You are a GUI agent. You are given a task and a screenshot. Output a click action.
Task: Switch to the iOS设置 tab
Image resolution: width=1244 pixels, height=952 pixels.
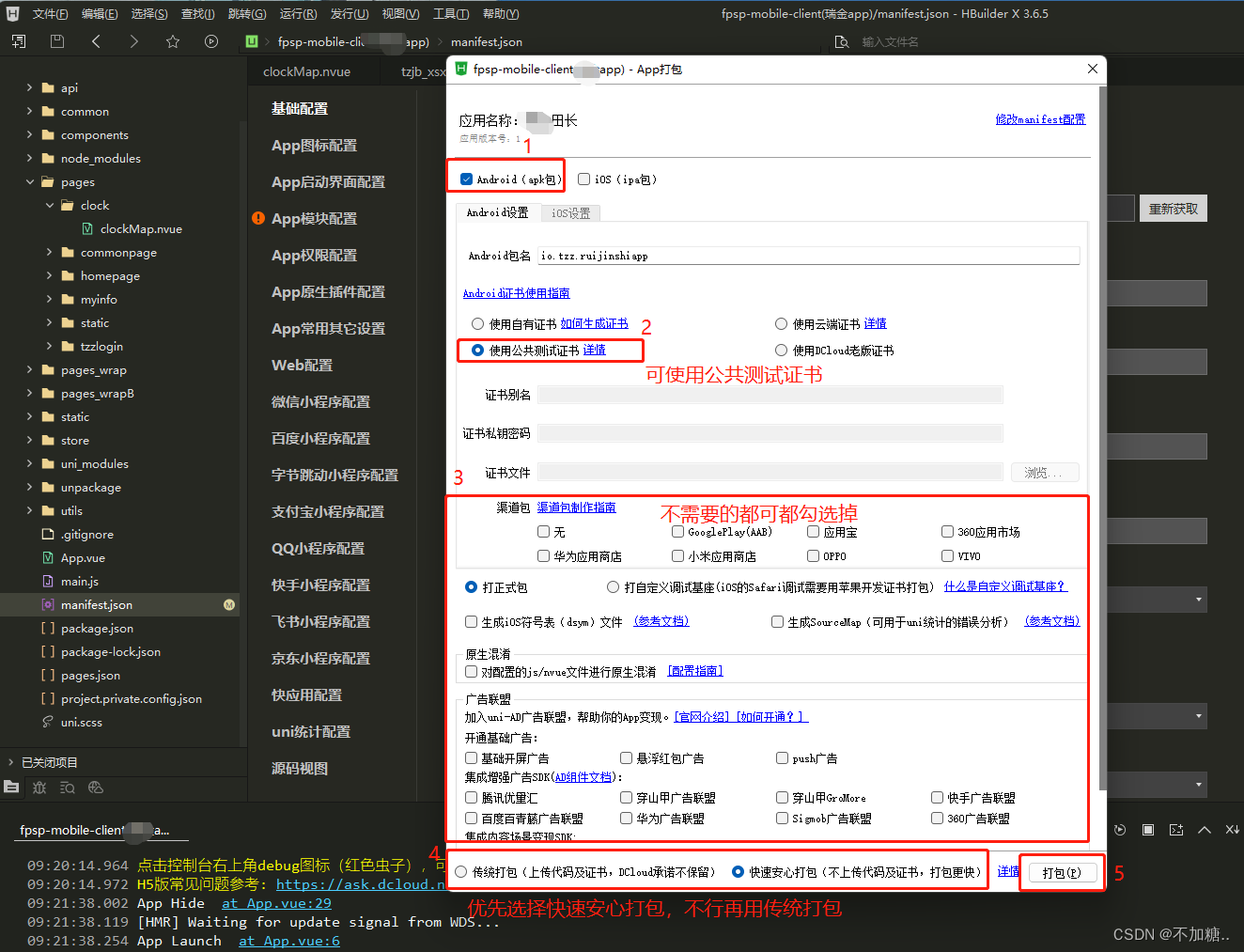(570, 213)
